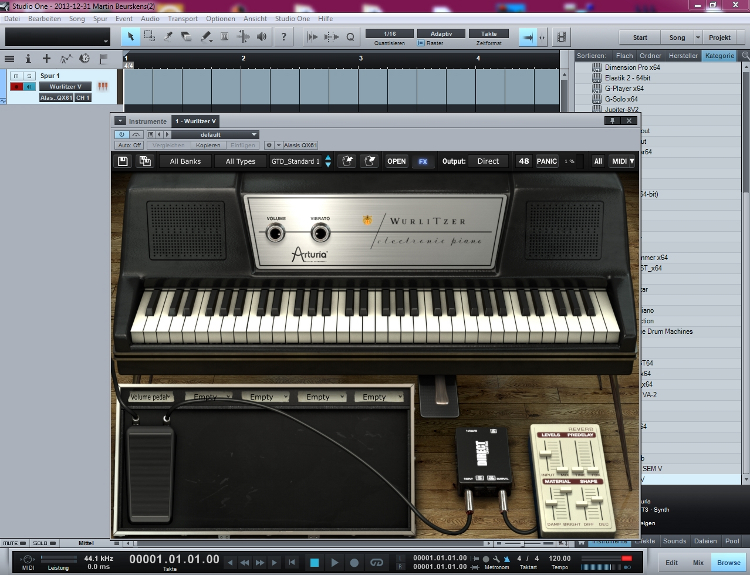Screen dimensions: 750x575
Task: Toggle autoscroll arrow button
Action: (528, 37)
